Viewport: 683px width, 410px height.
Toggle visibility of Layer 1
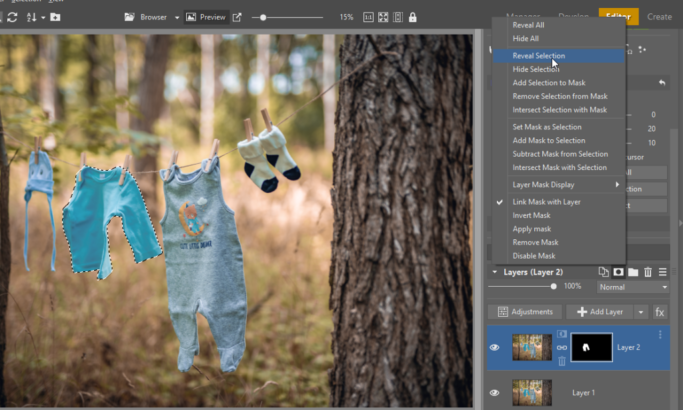pyautogui.click(x=494, y=393)
